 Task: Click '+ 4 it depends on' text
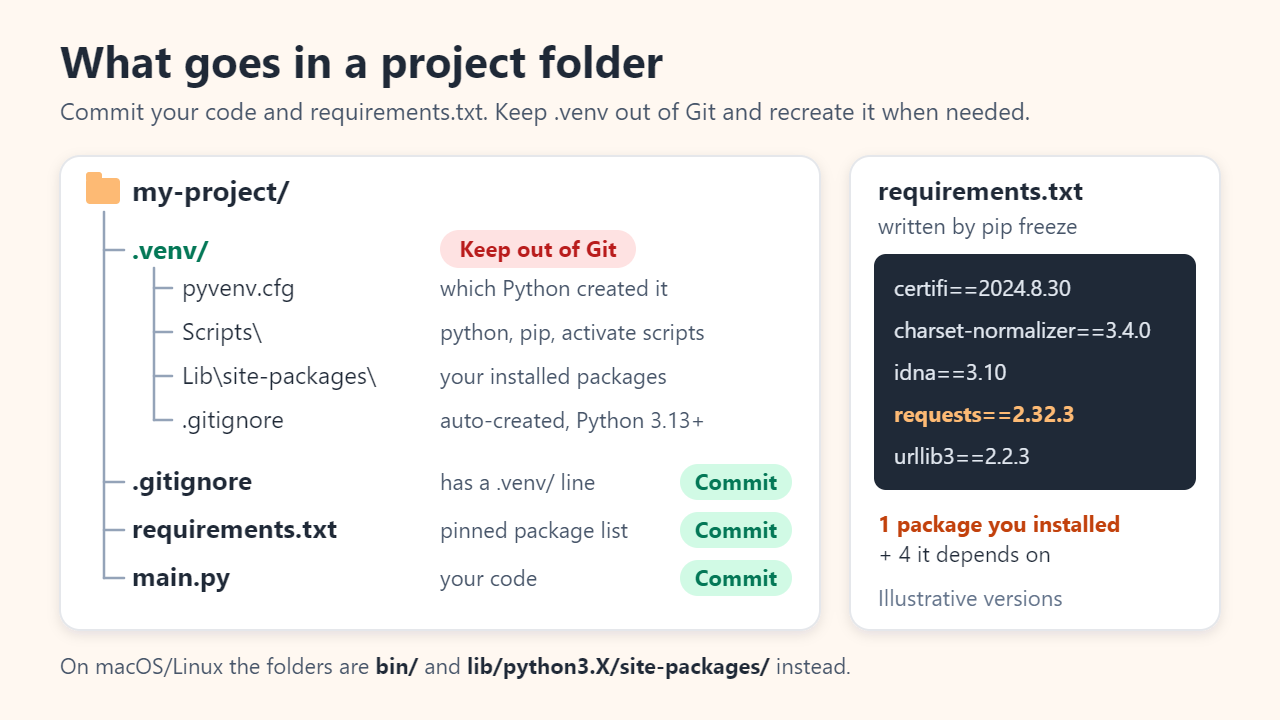[x=964, y=554]
